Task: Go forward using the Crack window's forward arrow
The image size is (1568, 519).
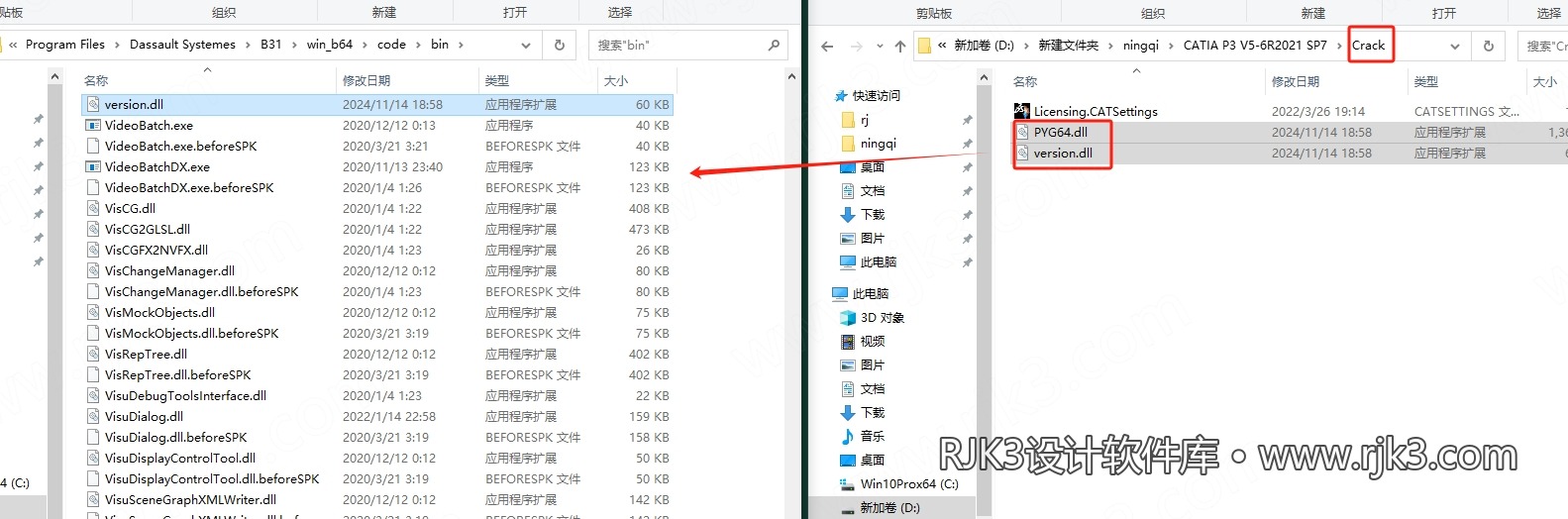Action: point(856,46)
